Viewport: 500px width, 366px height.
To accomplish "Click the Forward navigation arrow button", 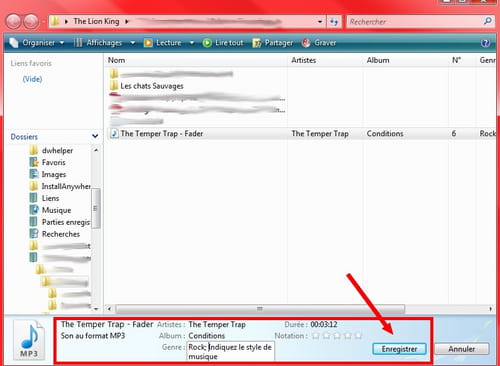I will pyautogui.click(x=31, y=22).
